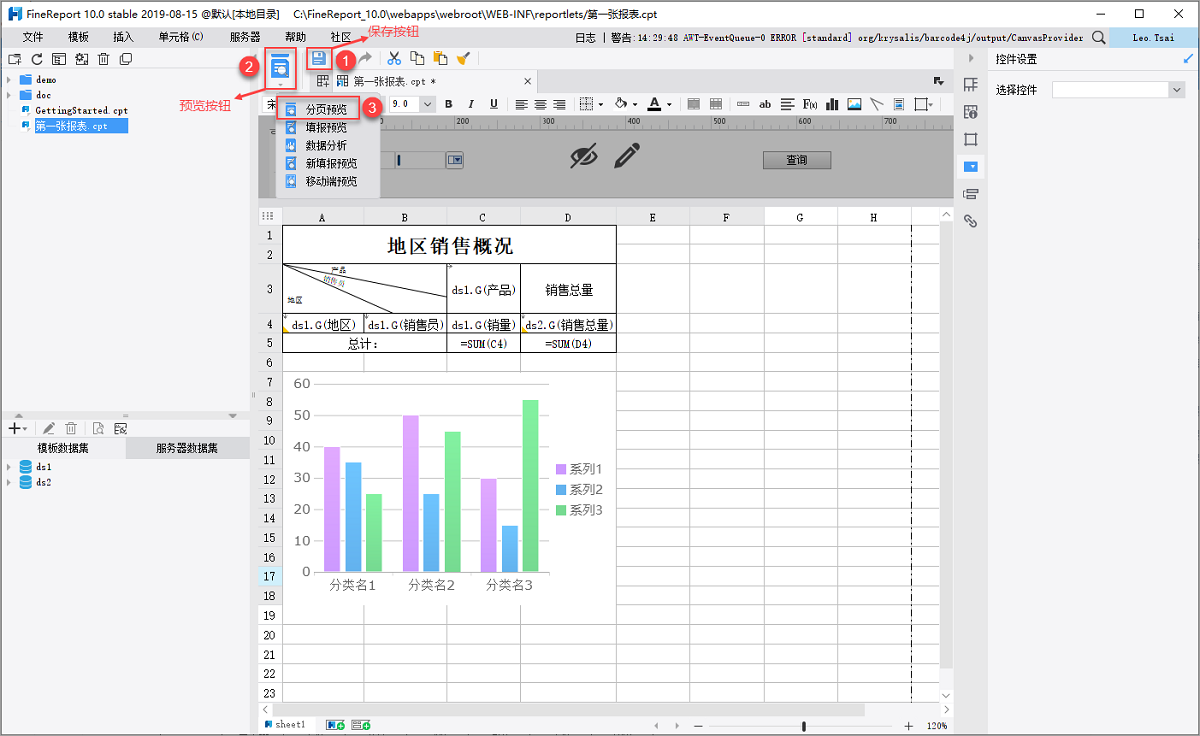Viewport: 1200px width, 736px height.
Task: Open the preview button in toolbar
Action: pos(281,67)
